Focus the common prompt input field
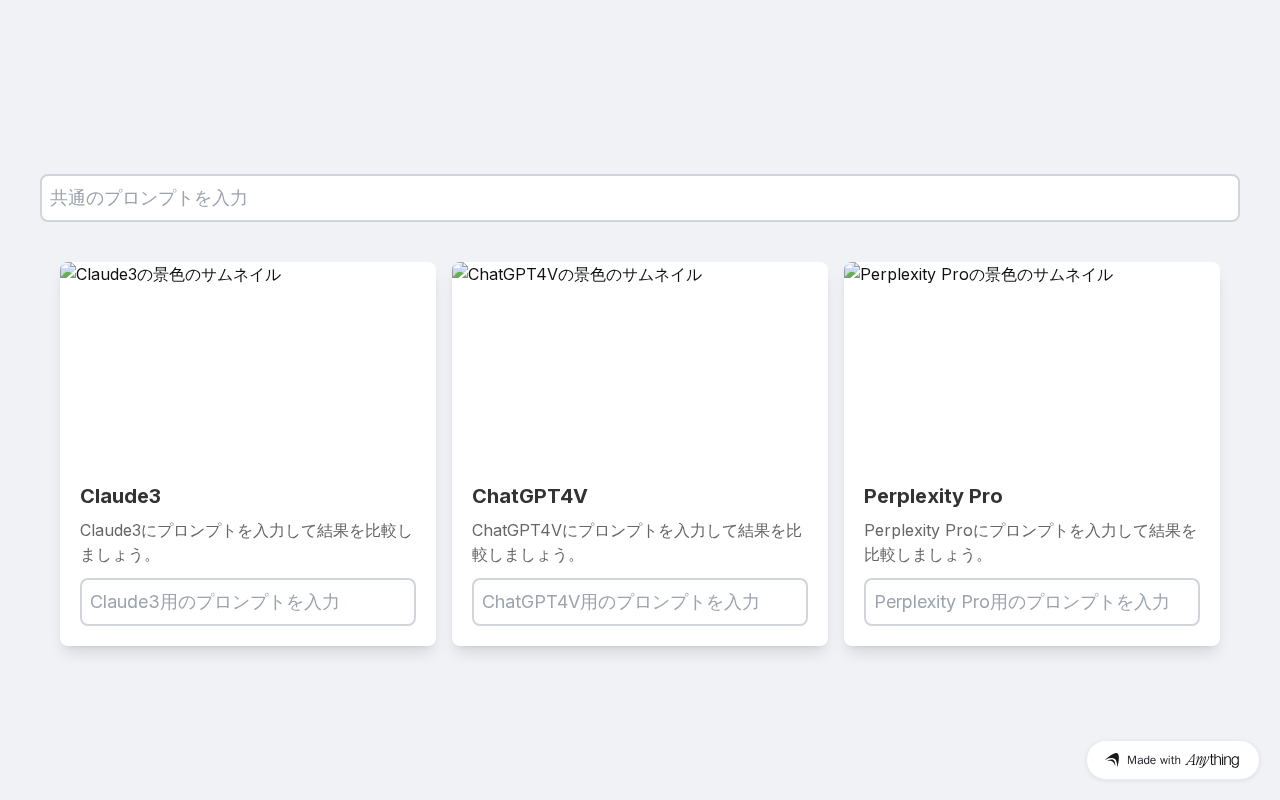Image resolution: width=1280 pixels, height=800 pixels. pos(640,198)
